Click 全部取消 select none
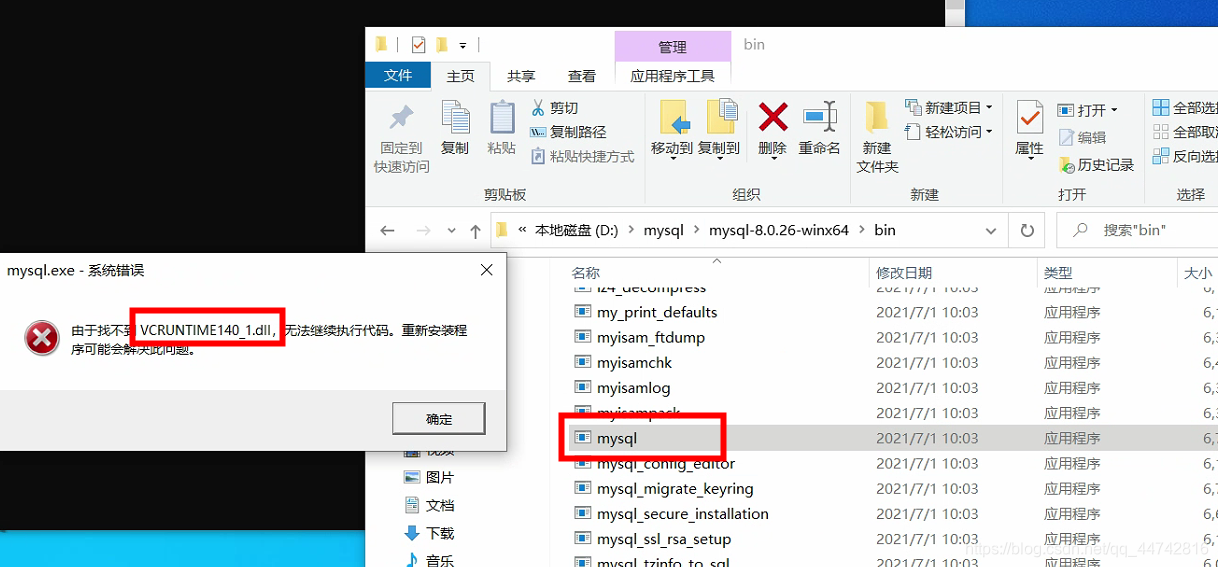The width and height of the screenshot is (1218, 567). [x=1185, y=132]
